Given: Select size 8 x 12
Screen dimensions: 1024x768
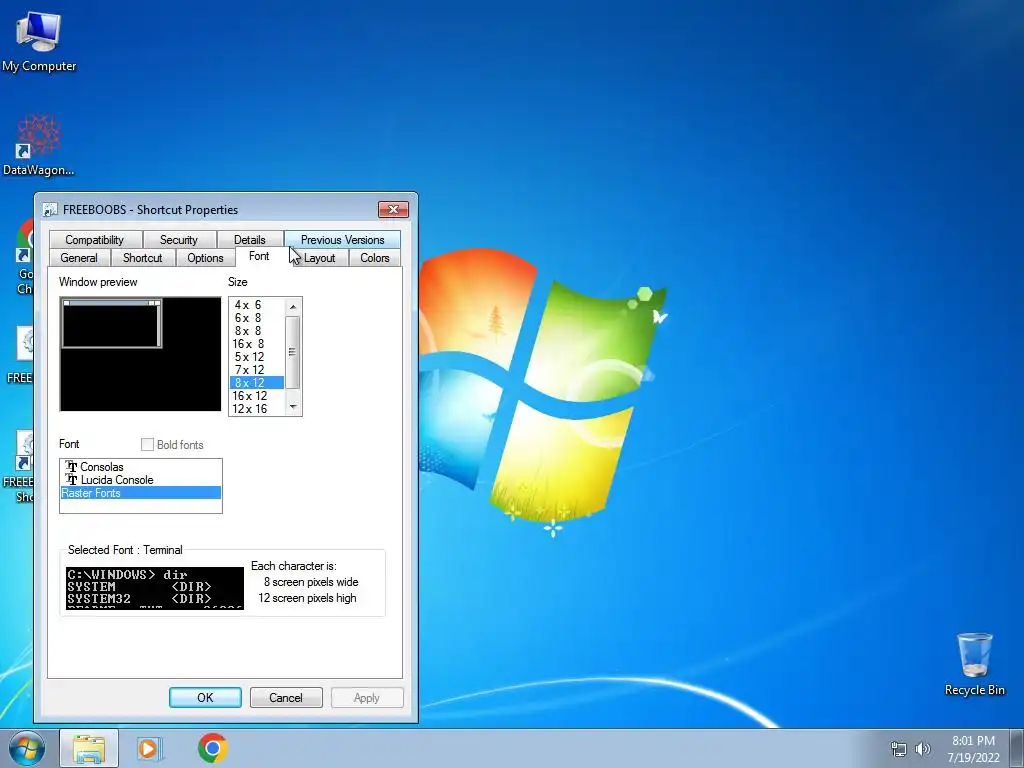Looking at the screenshot, I should click(257, 383).
